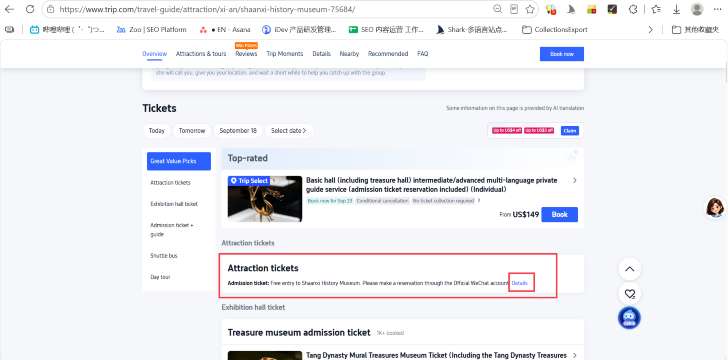Click the Claim coupon button

click(x=570, y=131)
